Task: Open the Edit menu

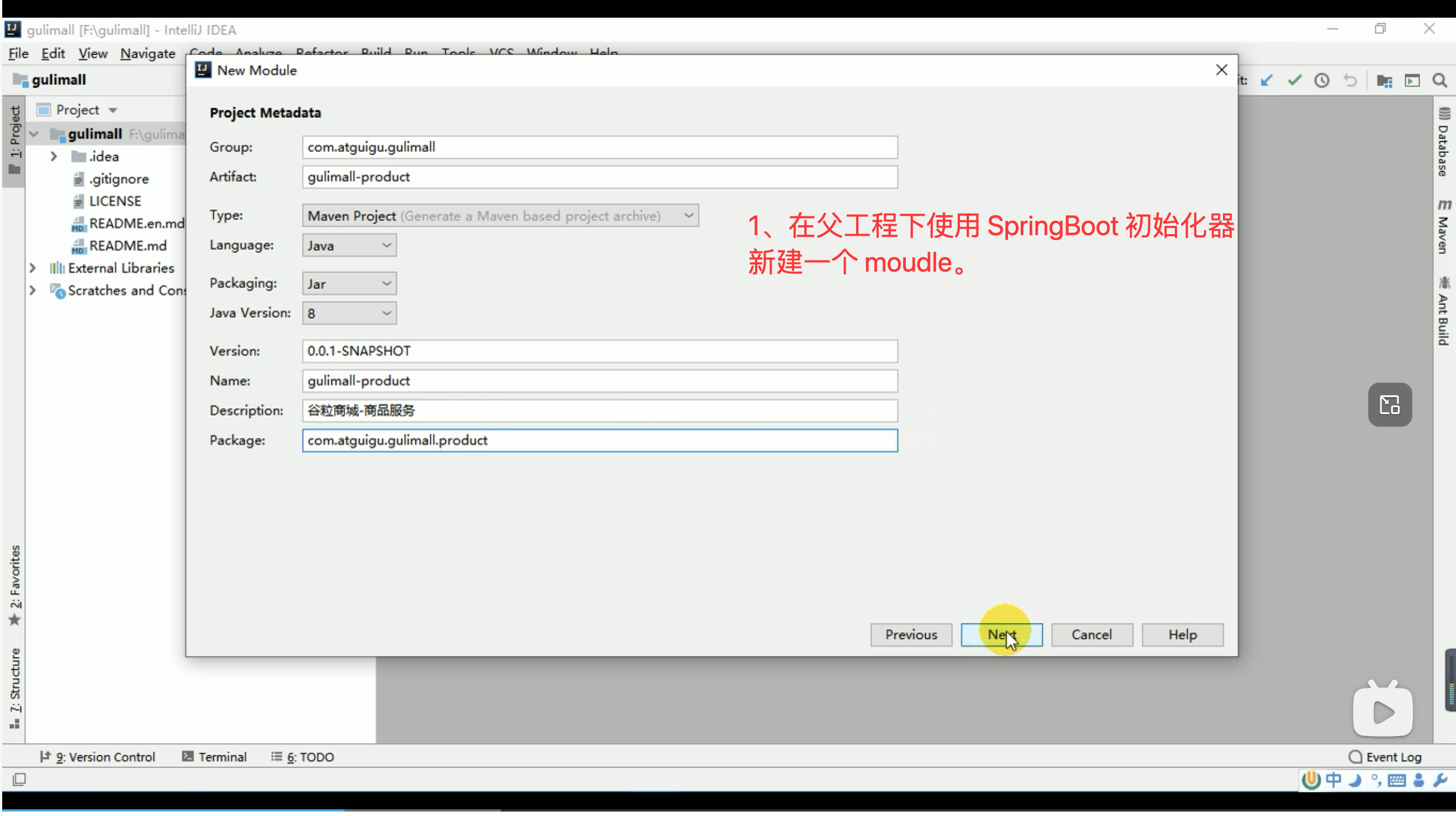Action: click(53, 54)
